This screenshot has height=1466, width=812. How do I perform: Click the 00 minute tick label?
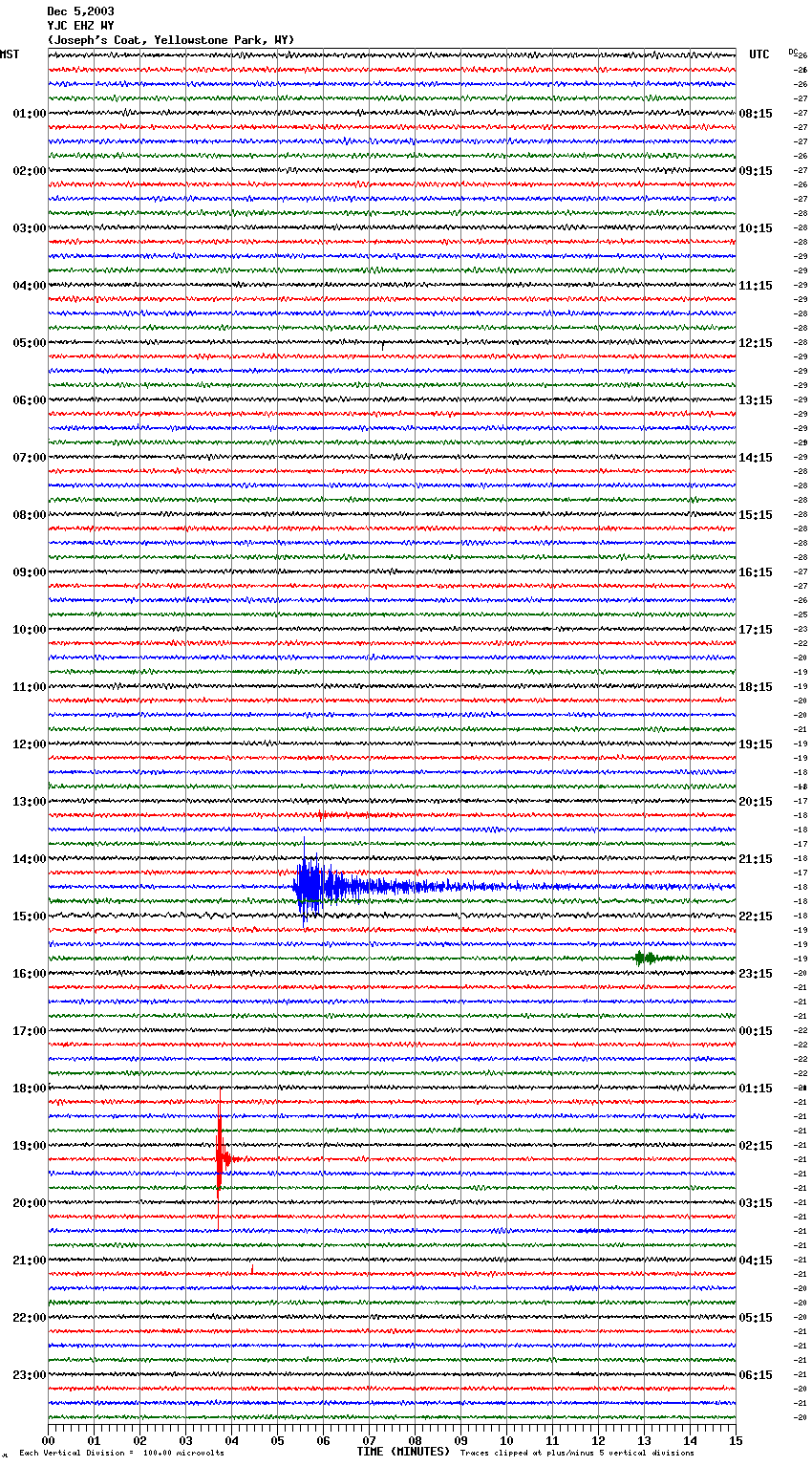[x=48, y=1440]
